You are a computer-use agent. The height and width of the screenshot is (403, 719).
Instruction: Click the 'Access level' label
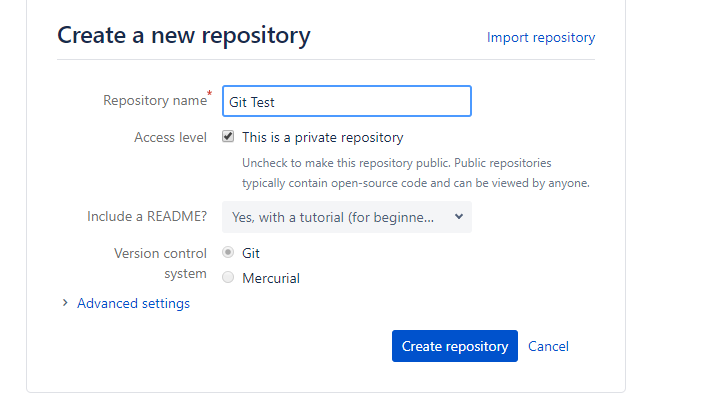pyautogui.click(x=170, y=137)
